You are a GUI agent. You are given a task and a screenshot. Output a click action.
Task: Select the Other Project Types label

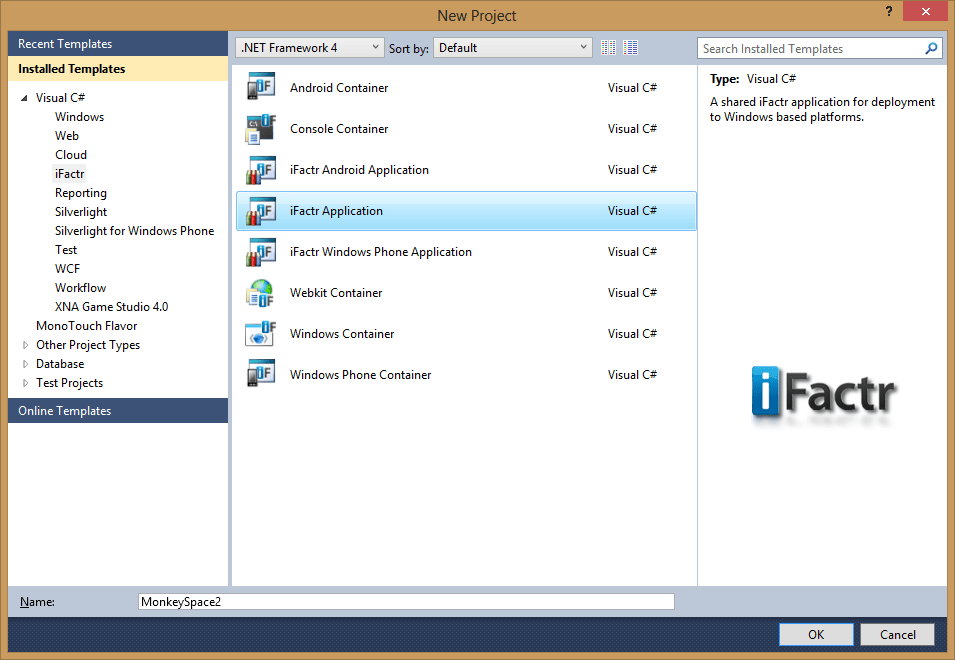coord(88,345)
